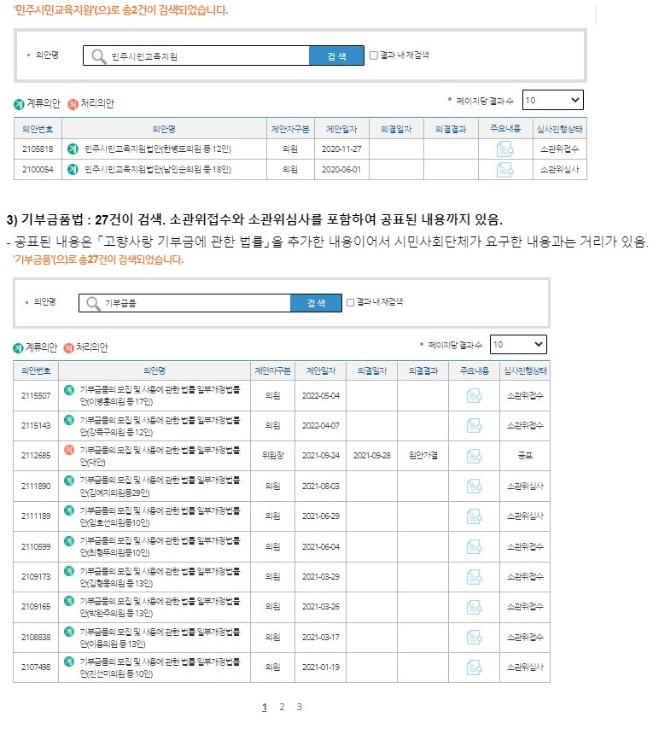Open bill 민주시민교육지원법안(한병도의원 등 12인)
Viewport: 653px width, 742px height.
[x=158, y=149]
